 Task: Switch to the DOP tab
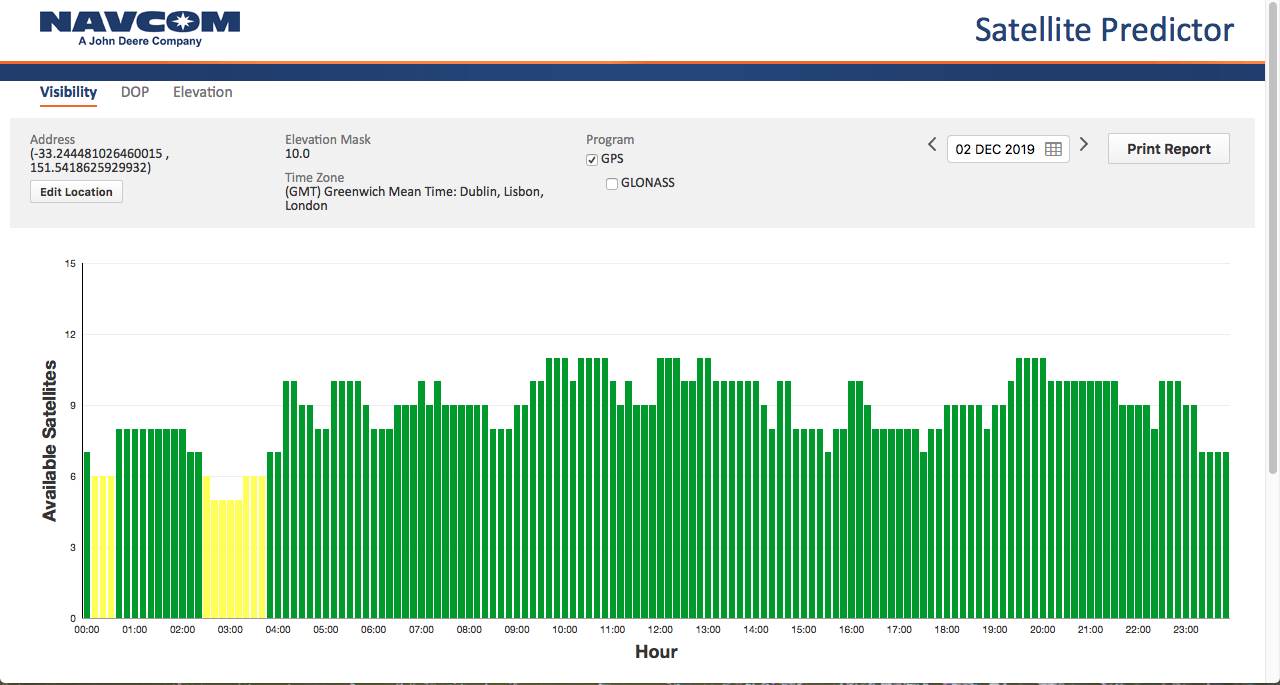pos(135,92)
